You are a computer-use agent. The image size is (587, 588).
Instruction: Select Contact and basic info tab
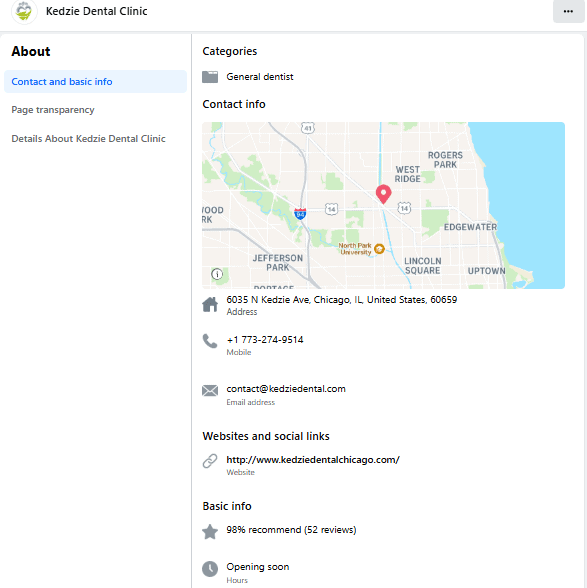point(95,81)
